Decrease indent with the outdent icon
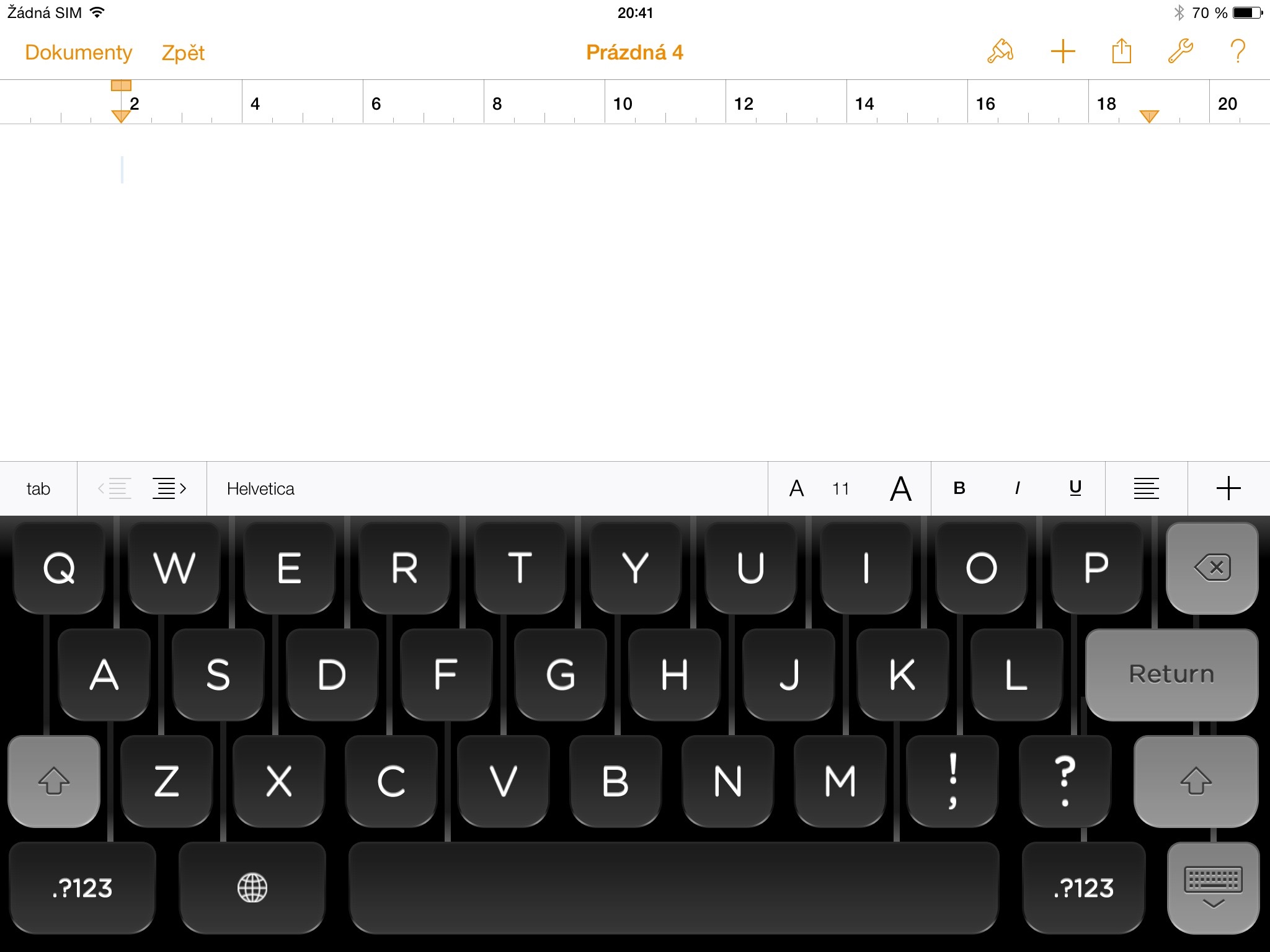The width and height of the screenshot is (1270, 952). coord(115,488)
